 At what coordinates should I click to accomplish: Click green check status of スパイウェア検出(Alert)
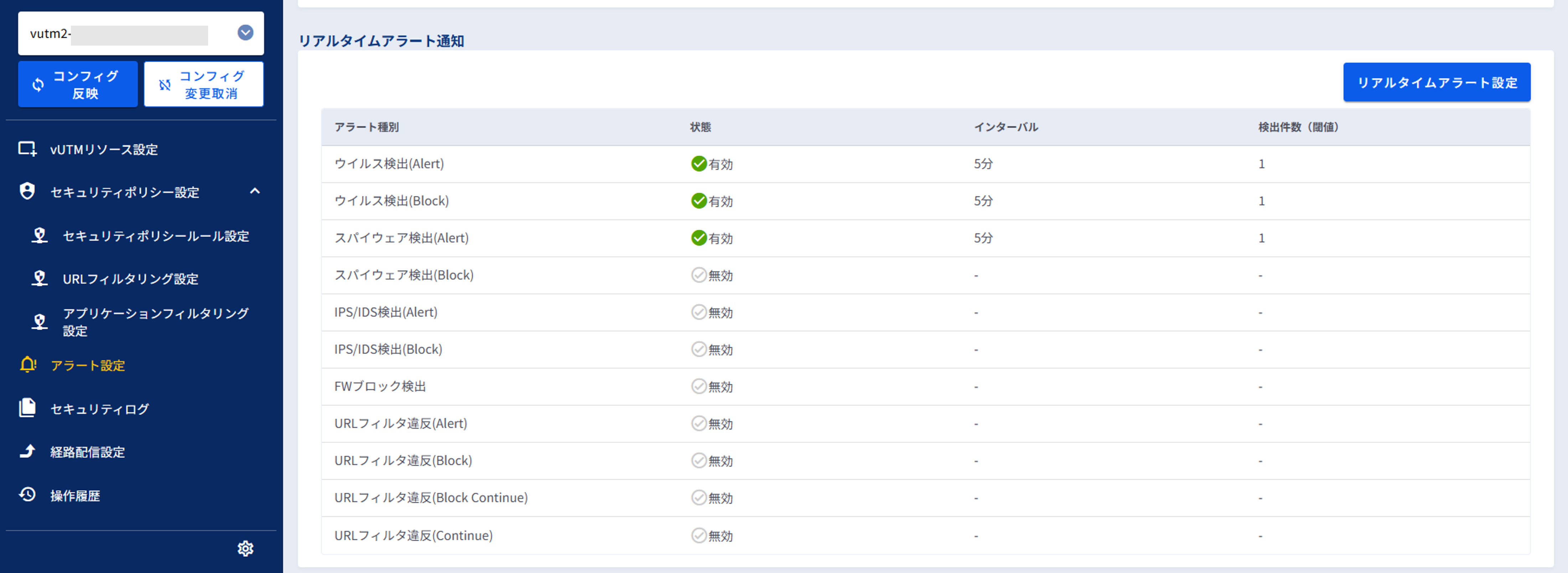coord(699,238)
